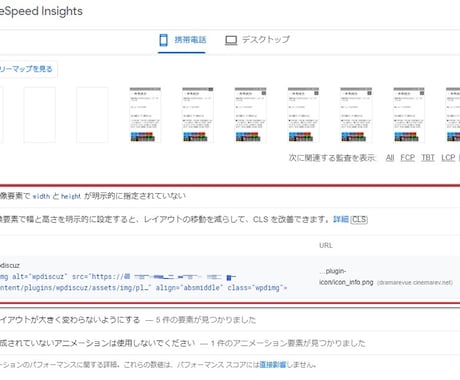
Task: Expand the アニメーションは使用しないでください audit
Action: click(230, 343)
